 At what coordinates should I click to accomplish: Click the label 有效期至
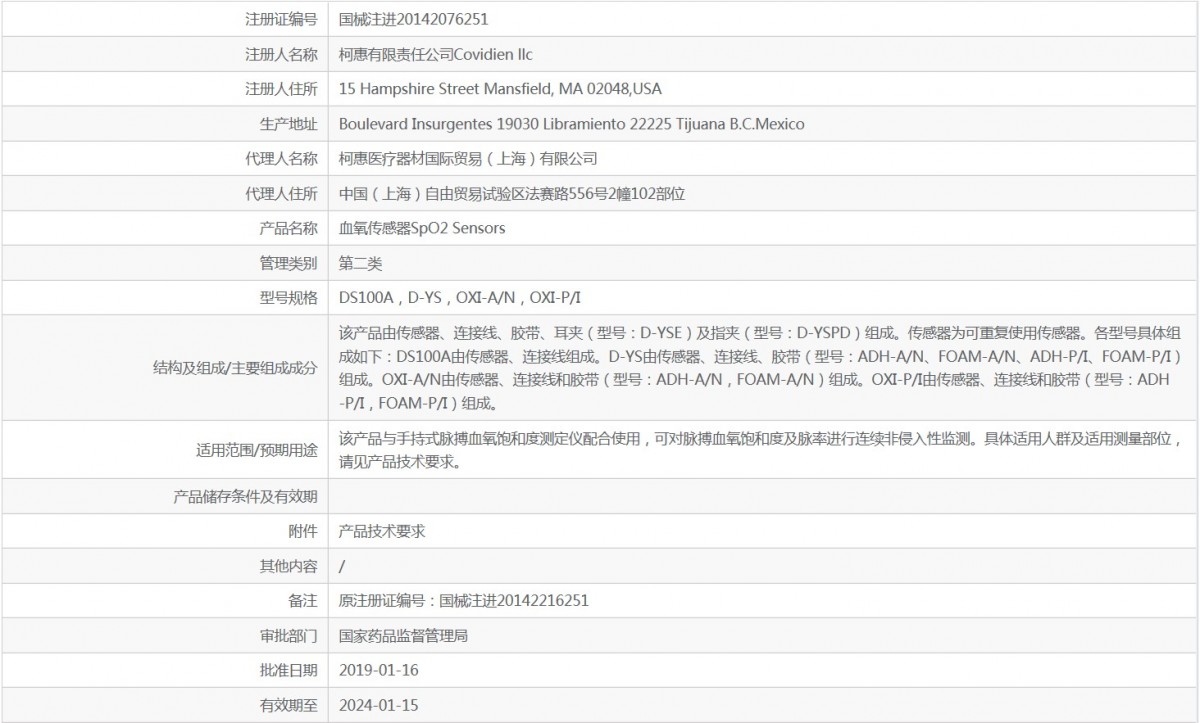pyautogui.click(x=288, y=705)
